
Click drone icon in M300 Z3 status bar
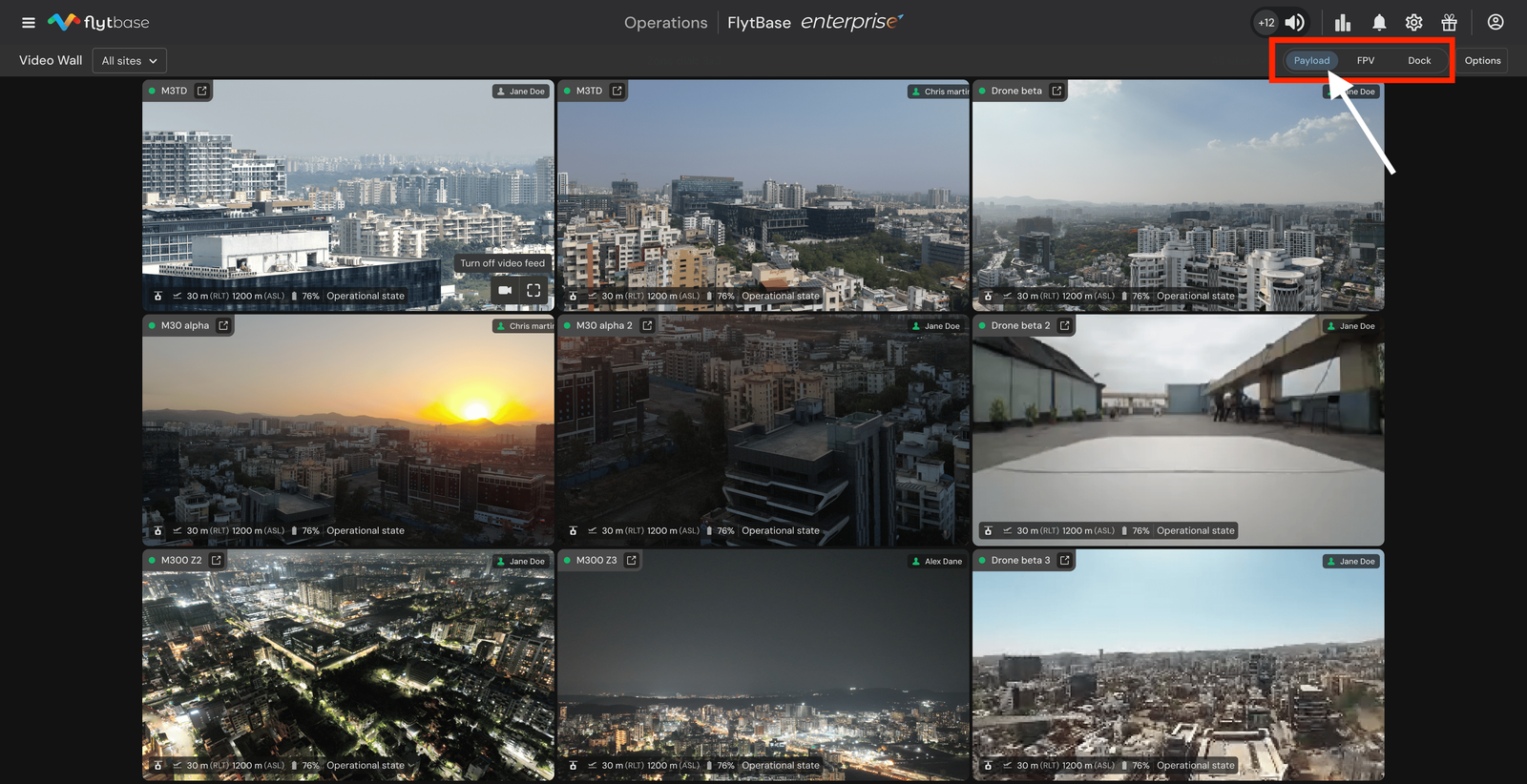pyautogui.click(x=574, y=765)
